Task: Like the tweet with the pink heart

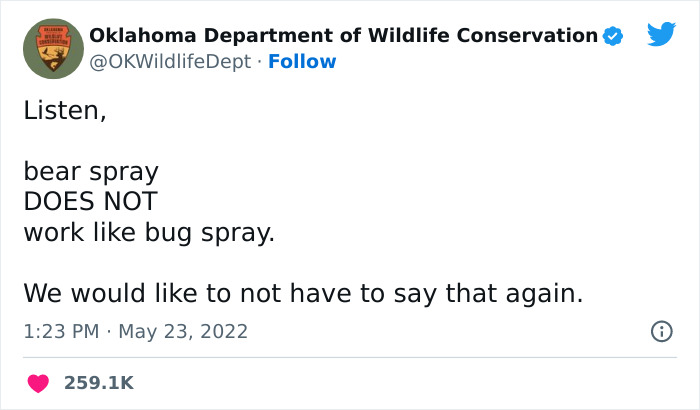Action: tap(38, 383)
